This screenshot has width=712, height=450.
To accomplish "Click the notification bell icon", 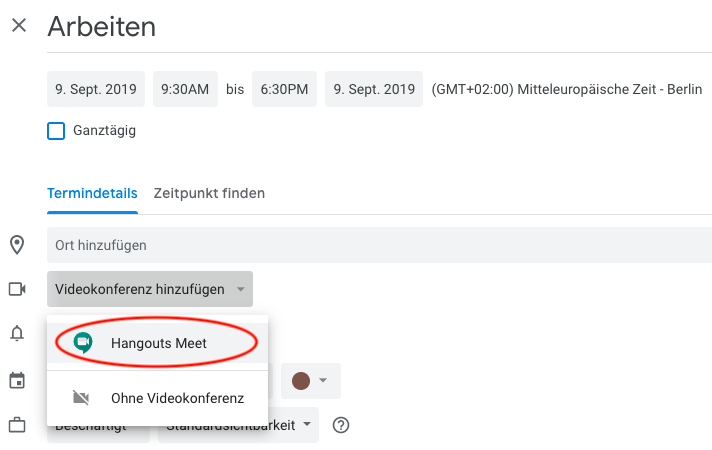I will [17, 333].
